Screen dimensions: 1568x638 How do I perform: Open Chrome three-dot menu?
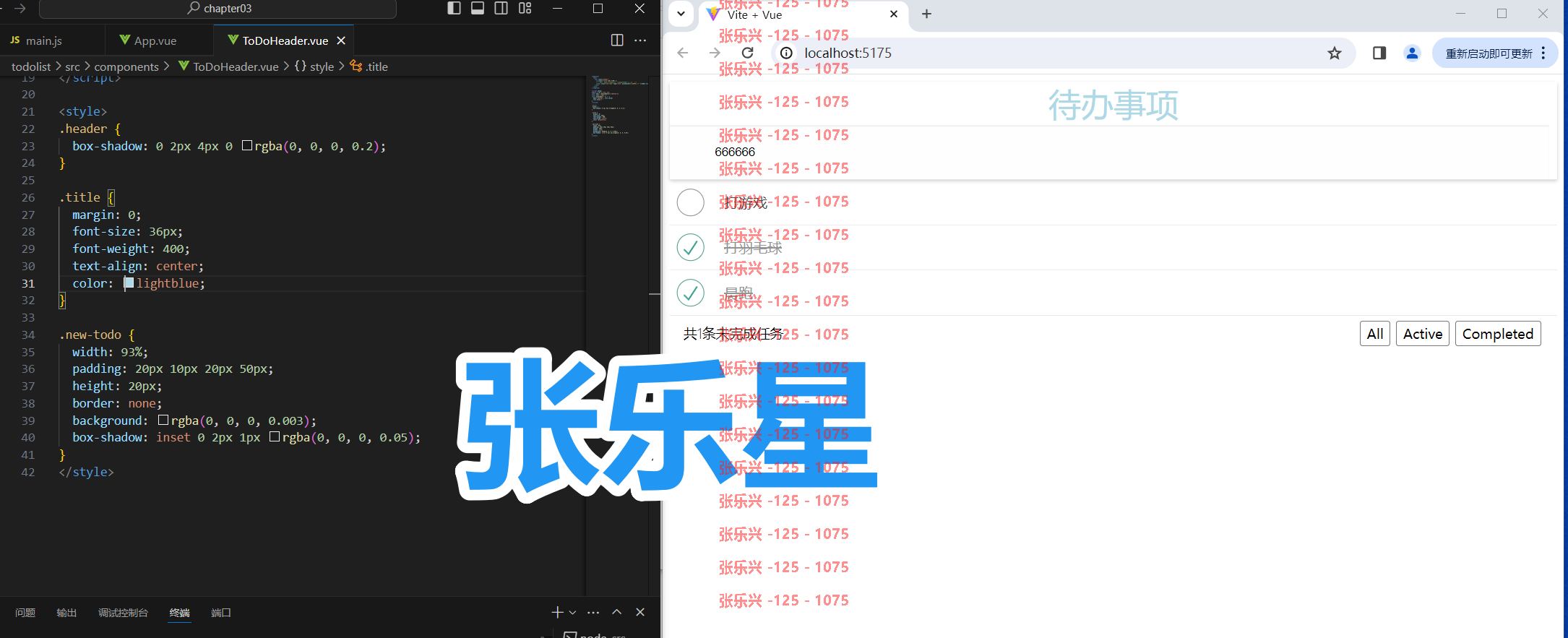[x=1543, y=53]
